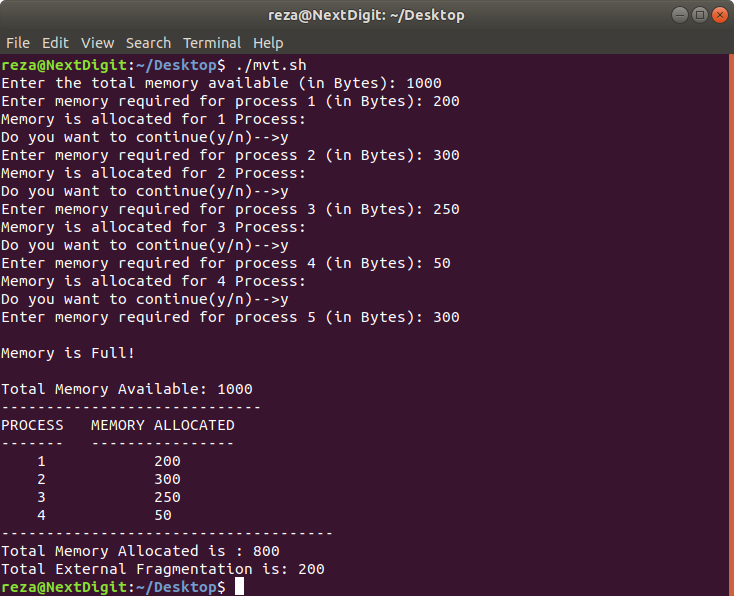Click the 'Memory is Full!' message

tap(68, 353)
